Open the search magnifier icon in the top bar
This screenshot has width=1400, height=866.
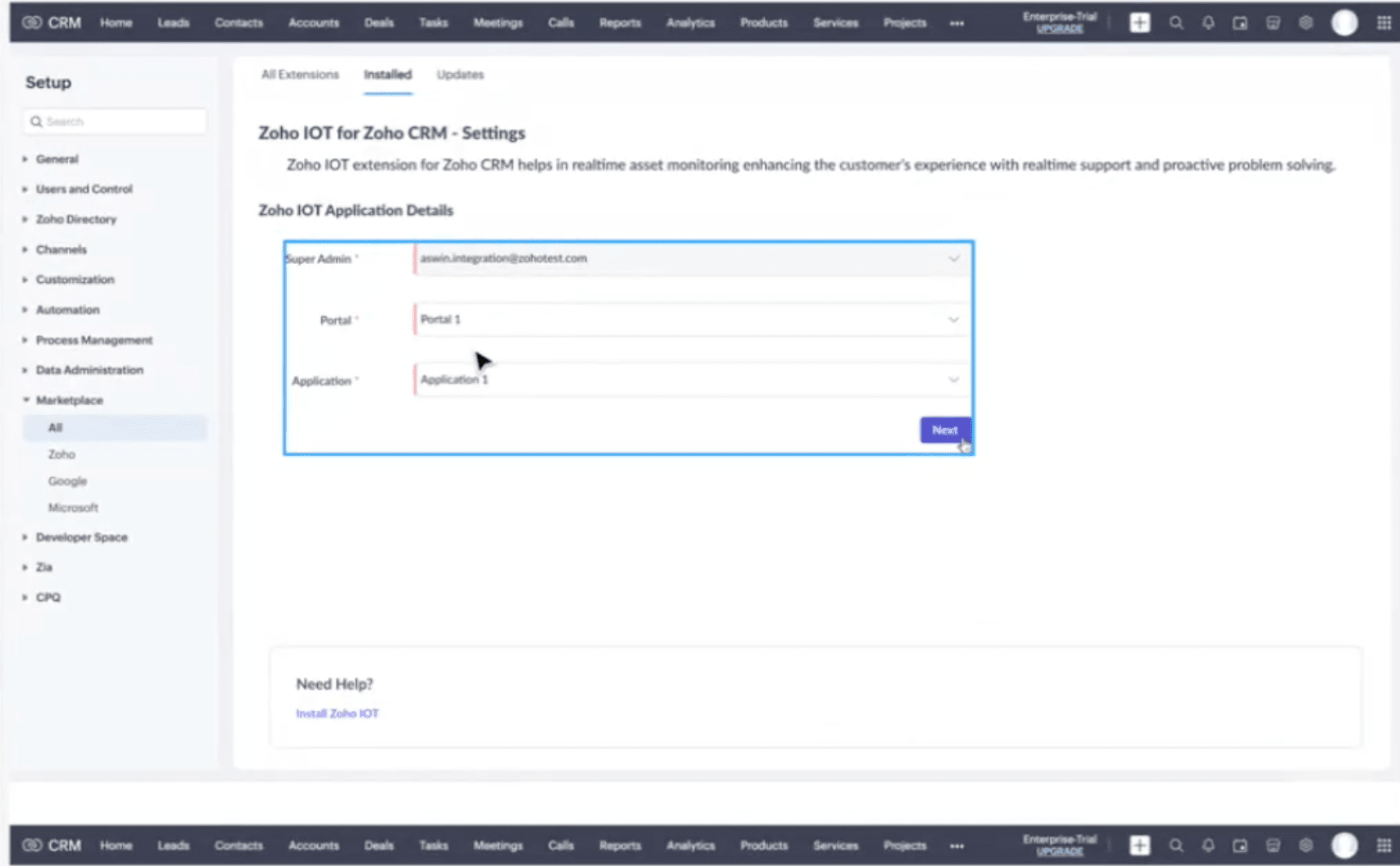point(1176,23)
